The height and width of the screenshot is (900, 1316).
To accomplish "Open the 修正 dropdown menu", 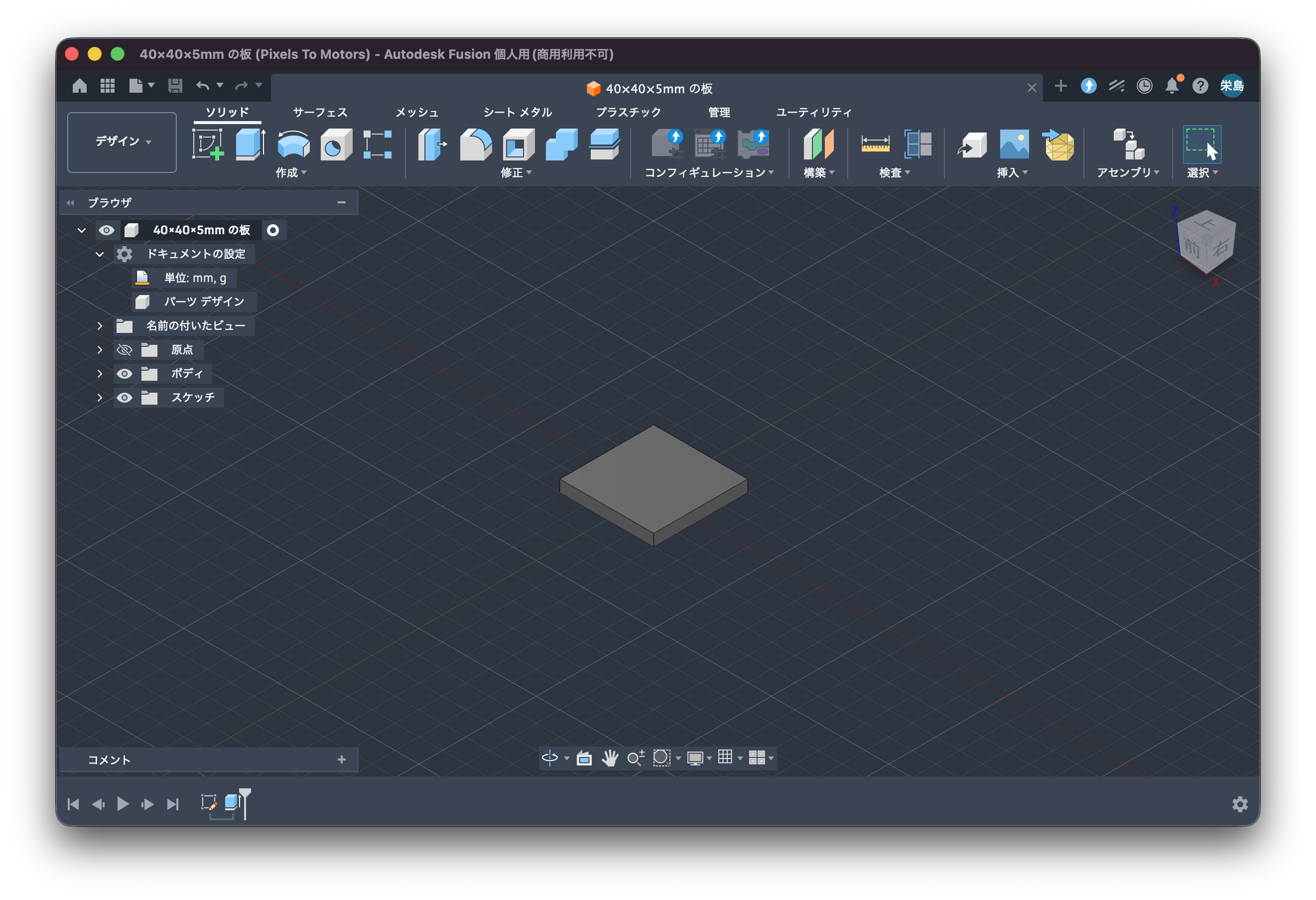I will [516, 173].
